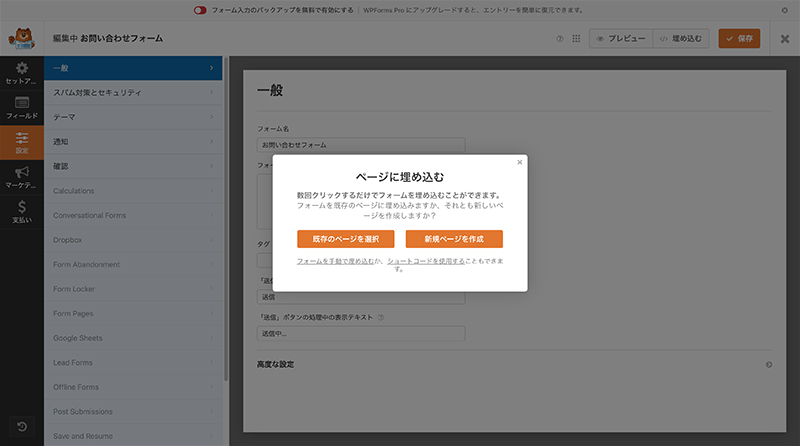The width and height of the screenshot is (800, 446).
Task: Click the help question mark icon
Action: pyautogui.click(x=559, y=39)
